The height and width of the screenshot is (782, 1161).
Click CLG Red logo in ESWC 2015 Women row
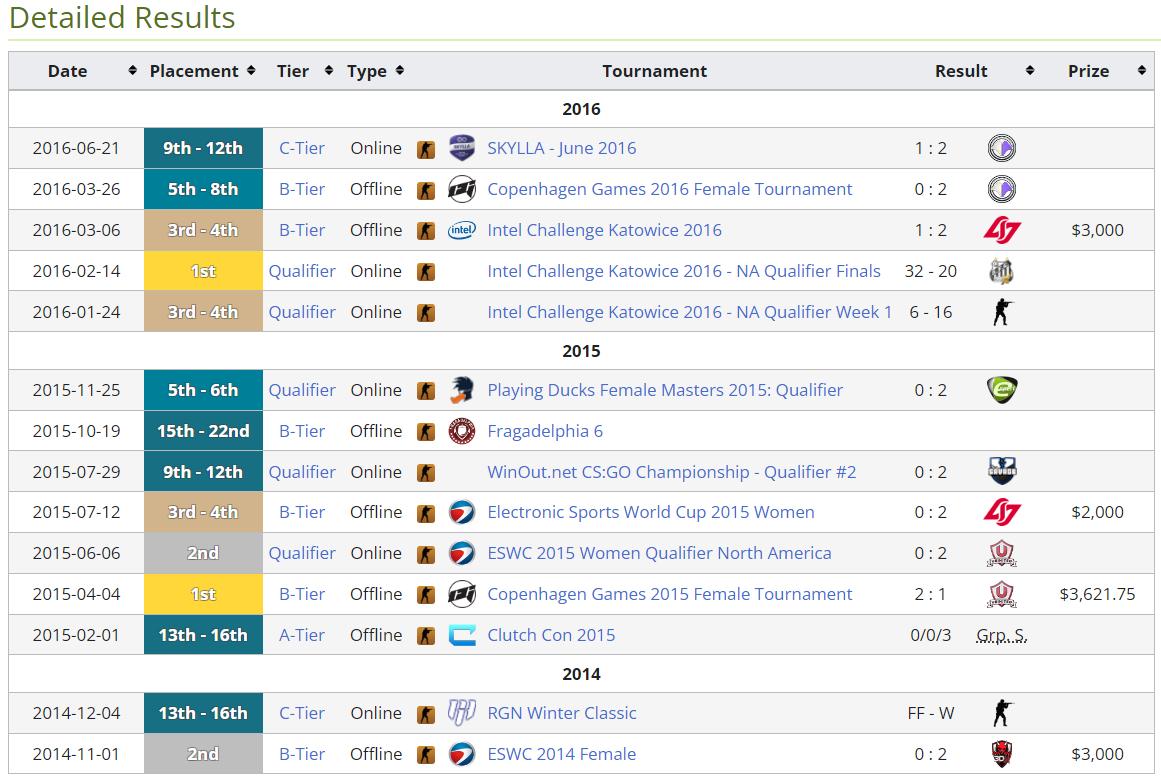point(1002,512)
